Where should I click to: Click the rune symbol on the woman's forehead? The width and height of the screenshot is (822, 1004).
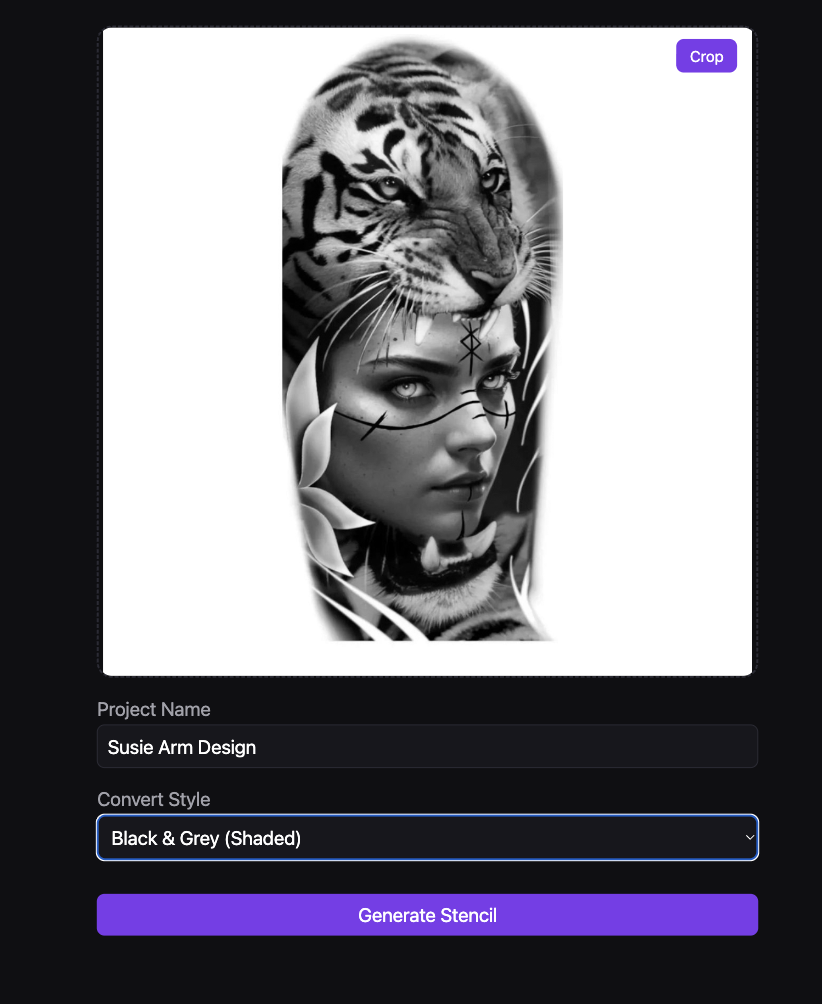tap(471, 346)
